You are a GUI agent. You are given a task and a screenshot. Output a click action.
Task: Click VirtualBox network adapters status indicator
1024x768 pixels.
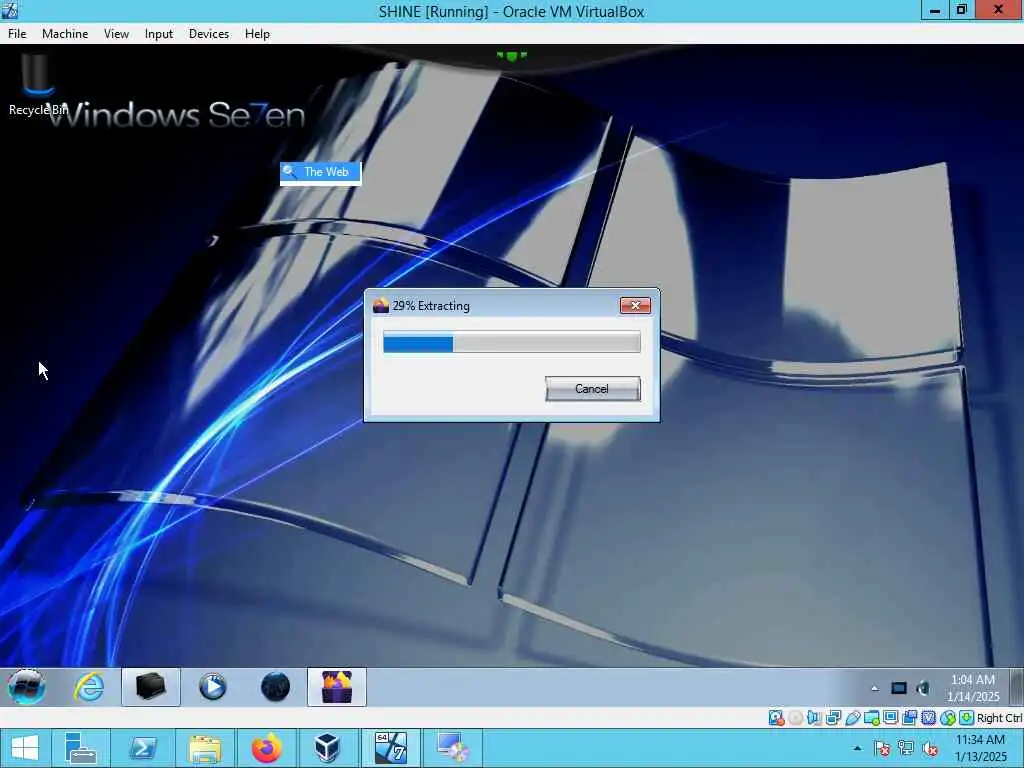point(833,718)
